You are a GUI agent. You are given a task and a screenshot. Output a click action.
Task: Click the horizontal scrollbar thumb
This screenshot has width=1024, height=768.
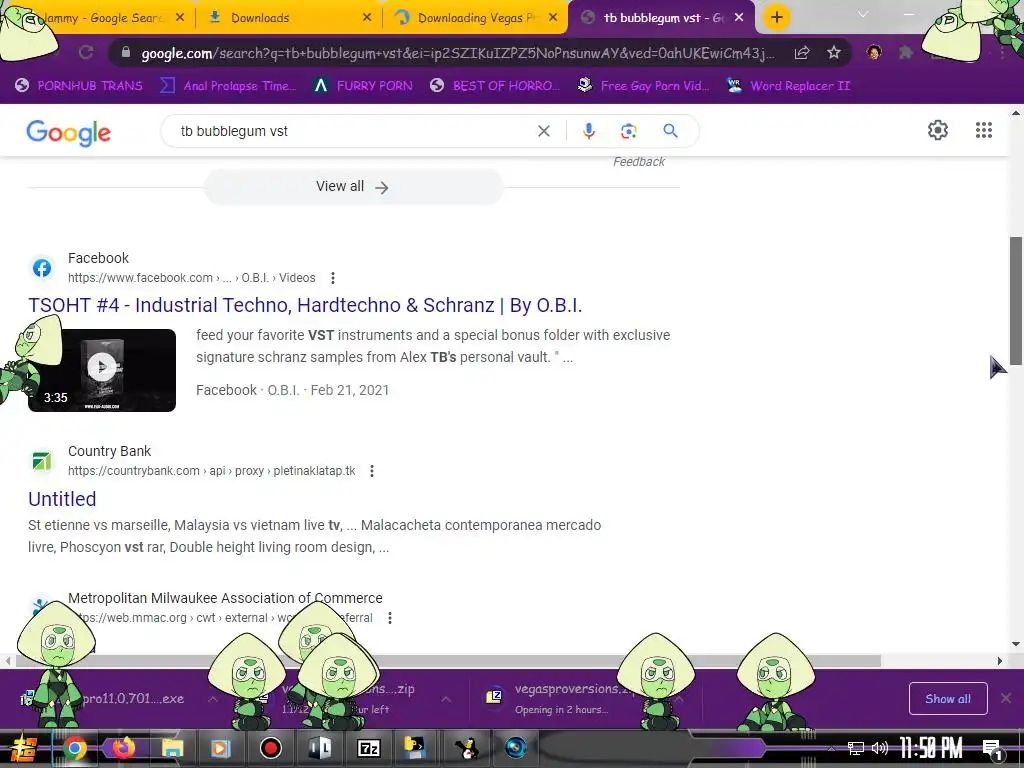point(448,661)
